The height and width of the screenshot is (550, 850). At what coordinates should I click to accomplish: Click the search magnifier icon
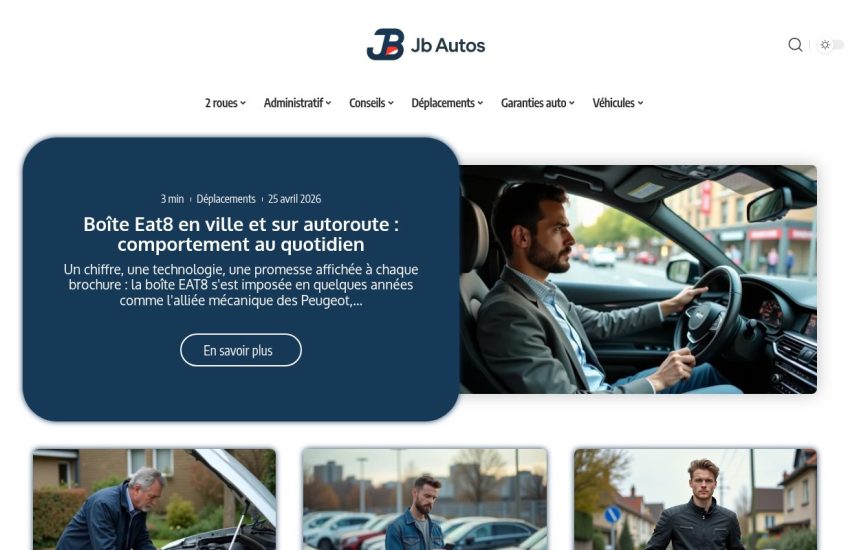(x=795, y=44)
